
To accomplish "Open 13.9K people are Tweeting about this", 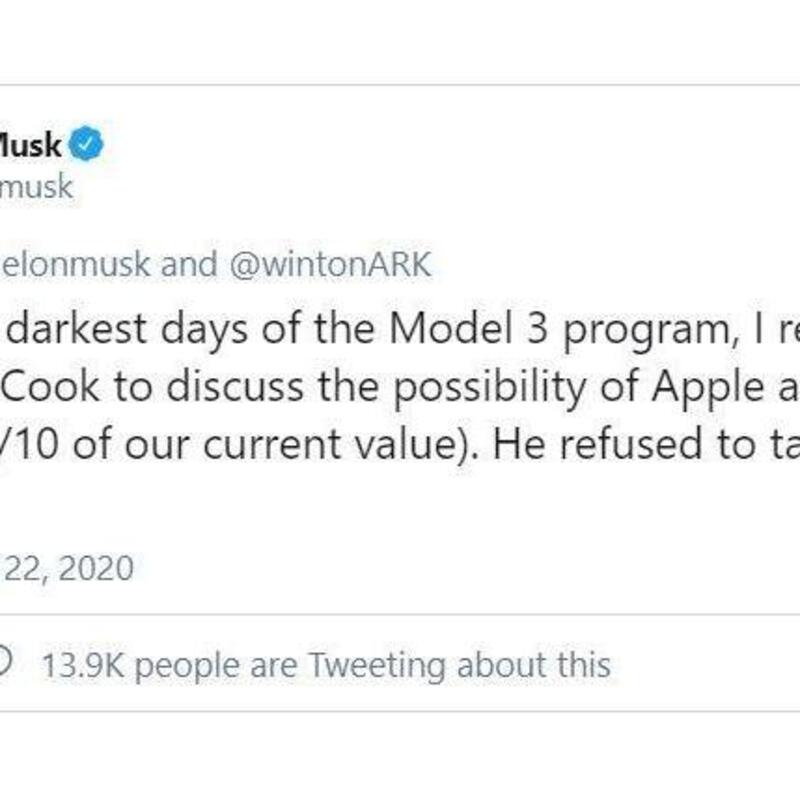I will [x=327, y=665].
